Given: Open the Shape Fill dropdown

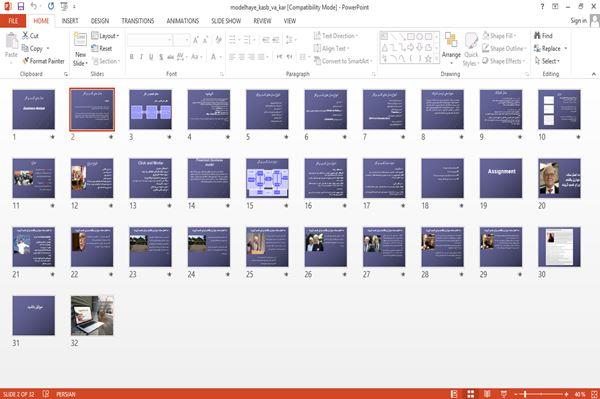Looking at the screenshot, I should tap(499, 36).
